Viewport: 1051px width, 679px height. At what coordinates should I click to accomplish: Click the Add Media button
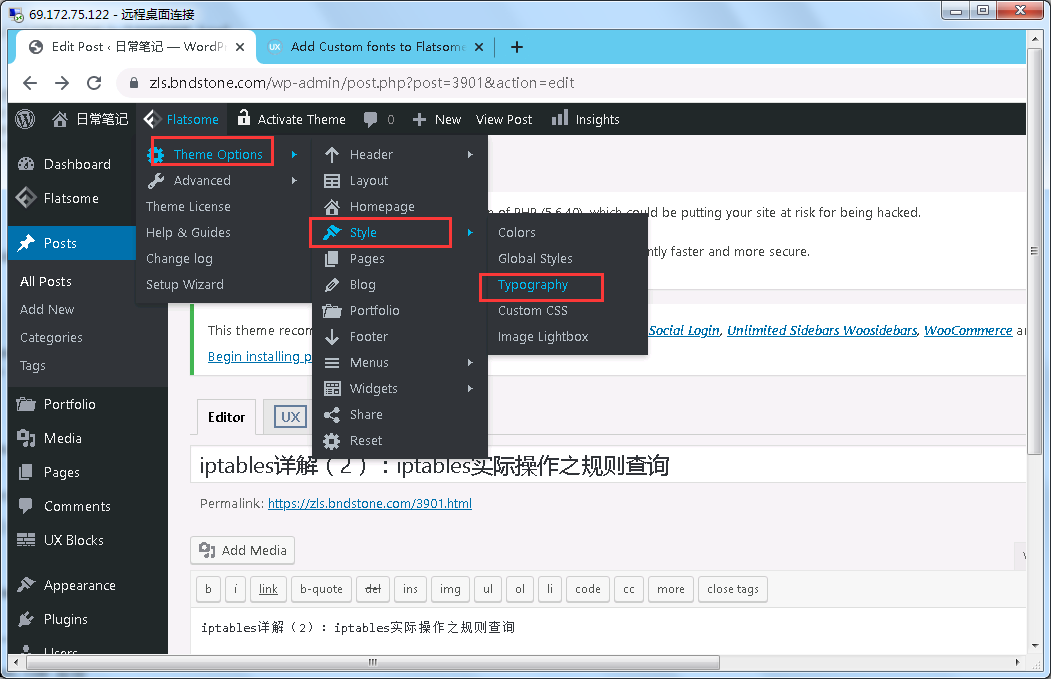click(243, 550)
